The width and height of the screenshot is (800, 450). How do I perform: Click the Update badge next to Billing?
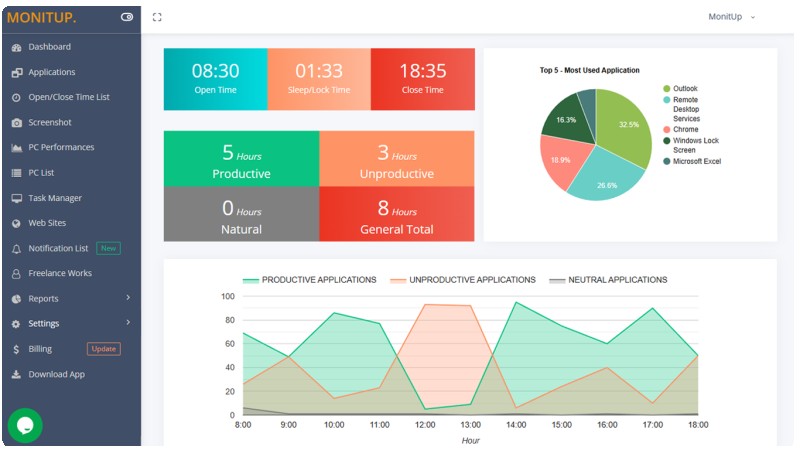[x=104, y=349]
